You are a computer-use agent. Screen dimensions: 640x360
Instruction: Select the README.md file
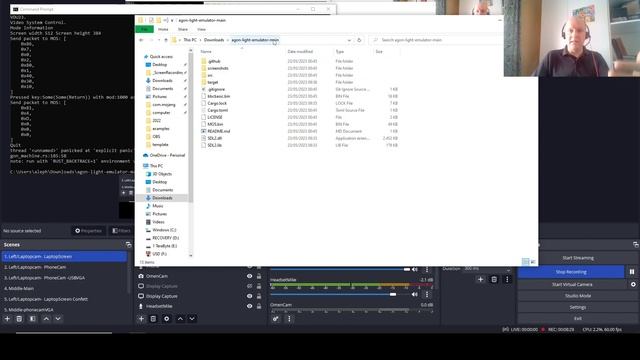[x=219, y=131]
